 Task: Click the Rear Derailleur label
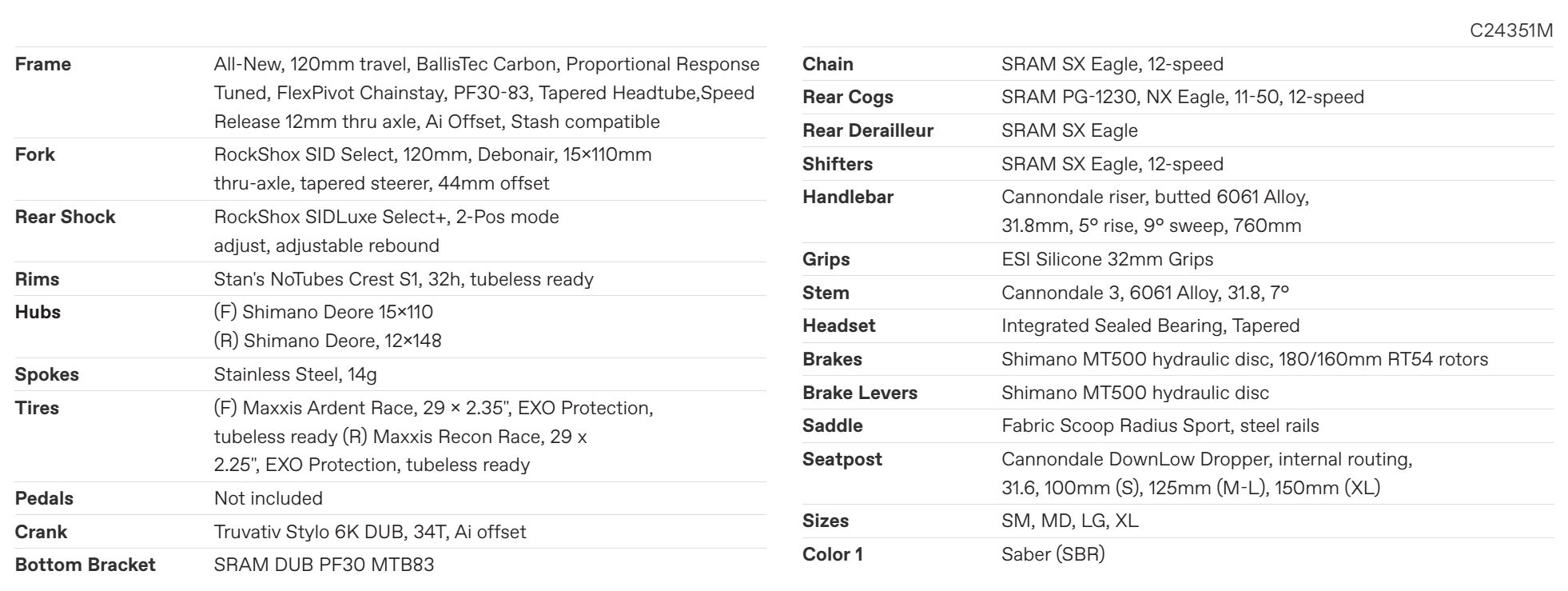tap(868, 130)
